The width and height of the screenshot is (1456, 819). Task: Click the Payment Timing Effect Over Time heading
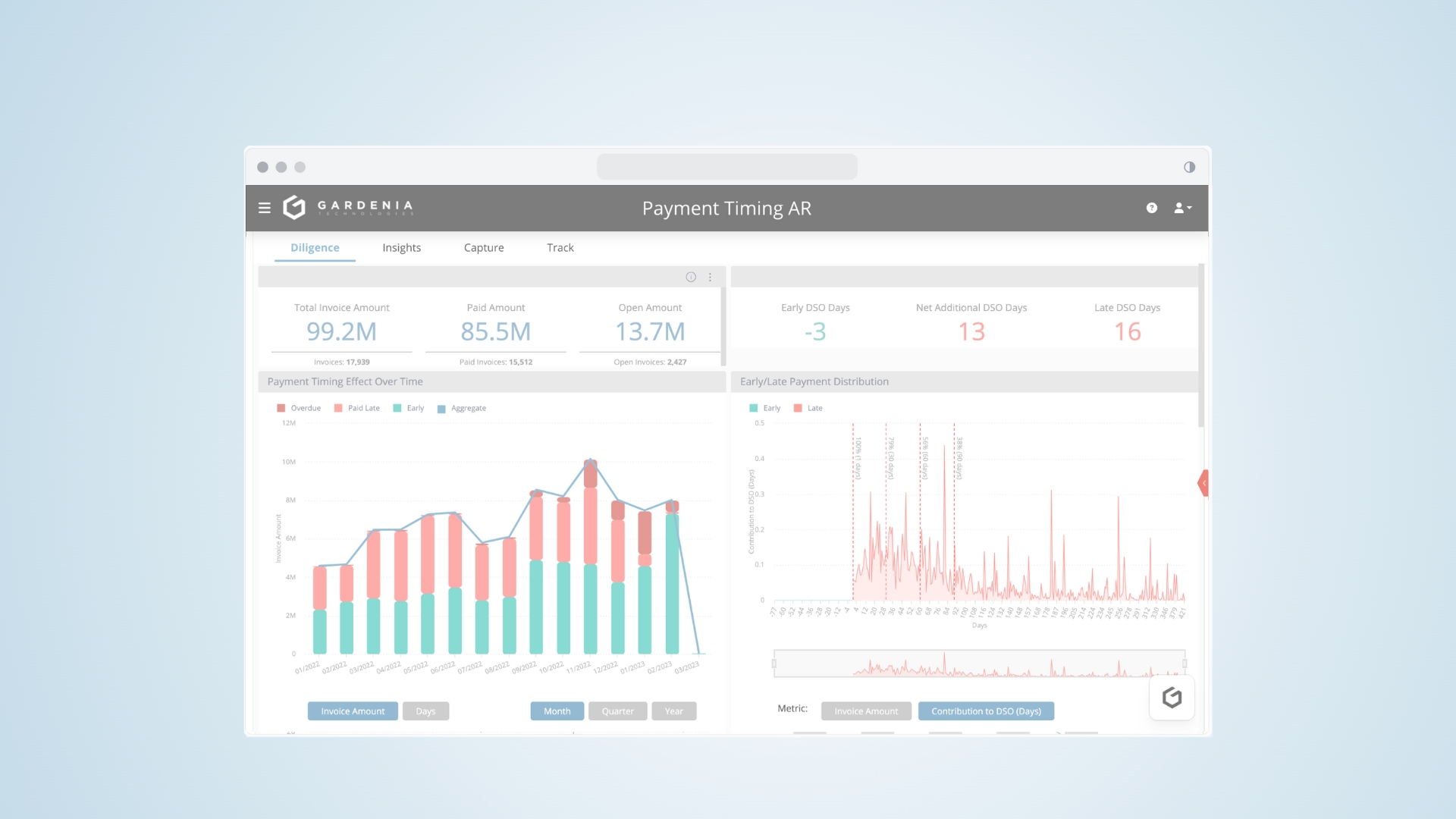(x=345, y=381)
